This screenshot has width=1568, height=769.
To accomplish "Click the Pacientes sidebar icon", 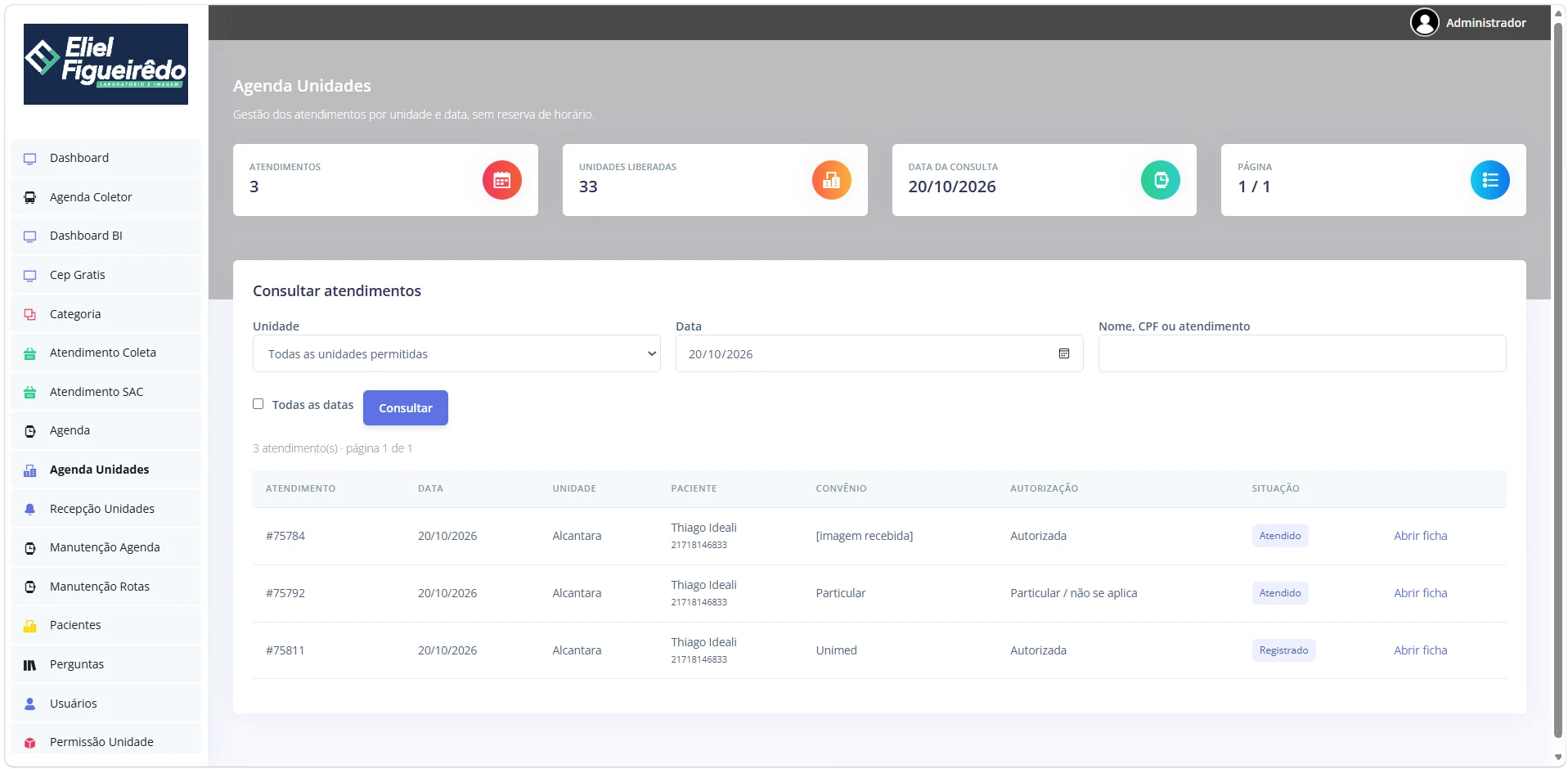I will 30,626.
